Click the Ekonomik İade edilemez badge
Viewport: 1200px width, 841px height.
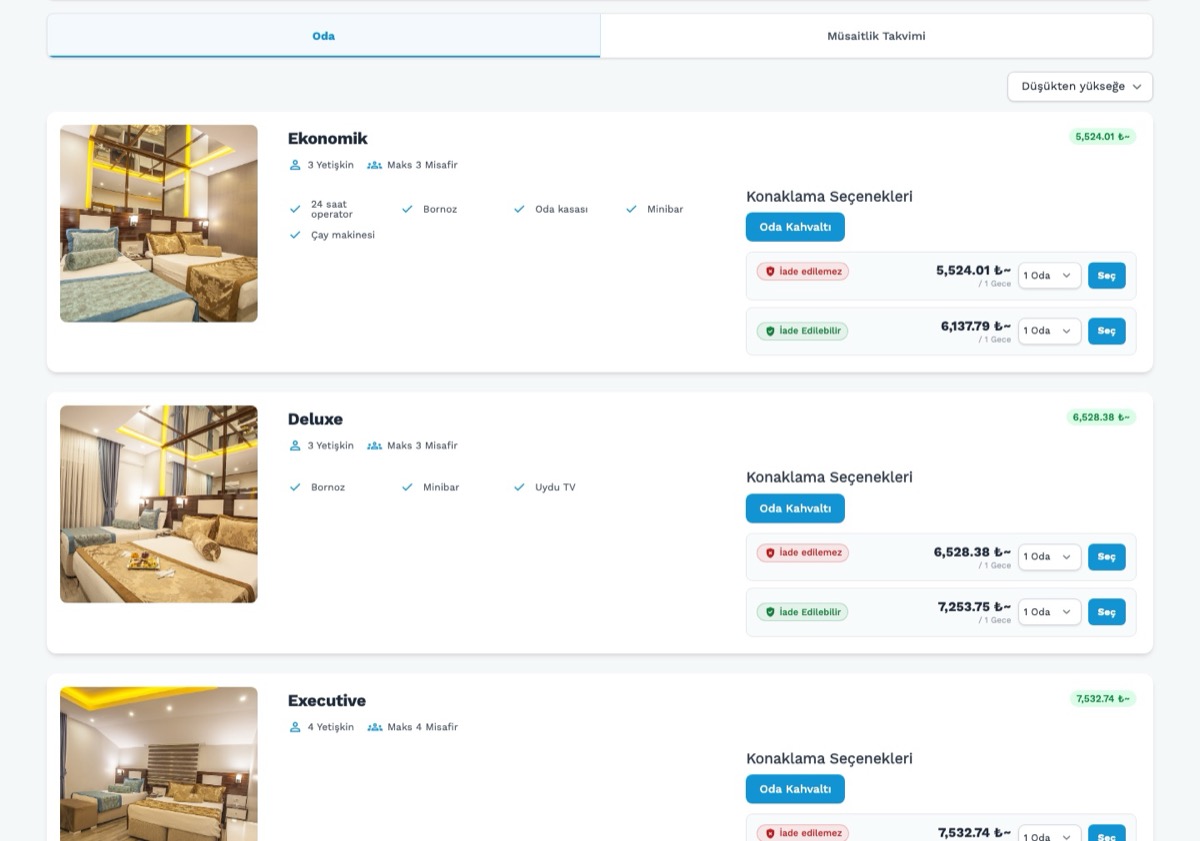[803, 271]
